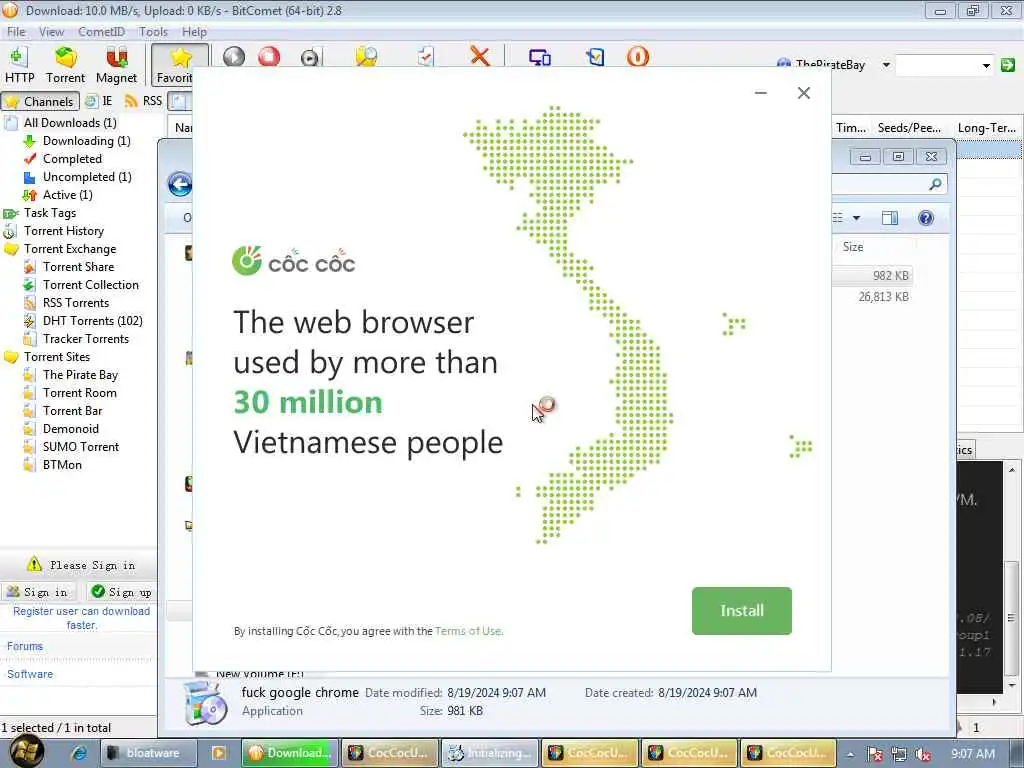Open The Pirate Bay site entry
This screenshot has width=1024, height=768.
80,375
